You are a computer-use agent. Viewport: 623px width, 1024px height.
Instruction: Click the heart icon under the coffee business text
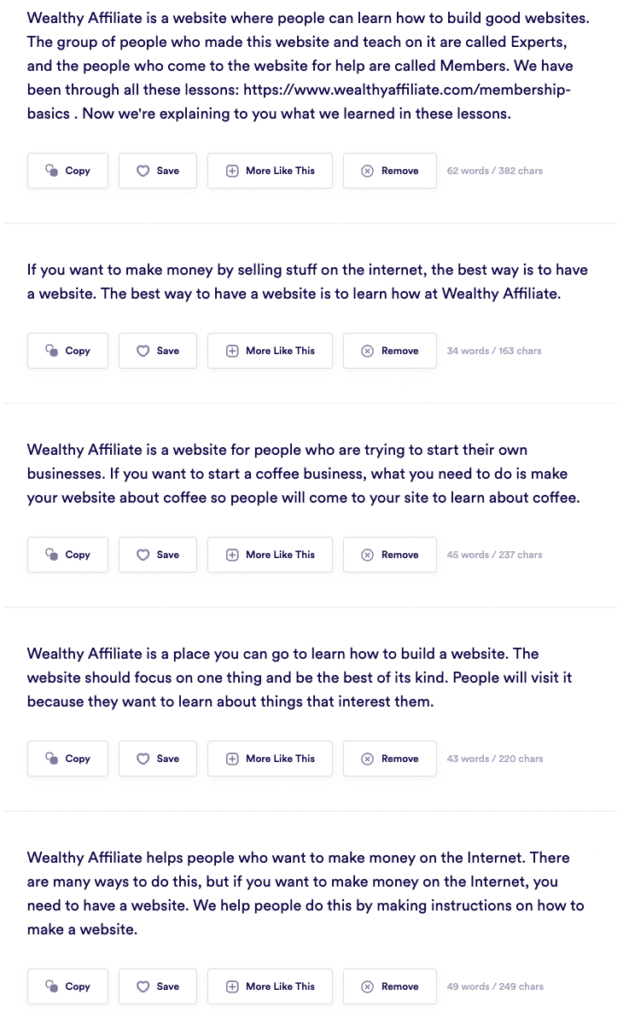(x=142, y=555)
